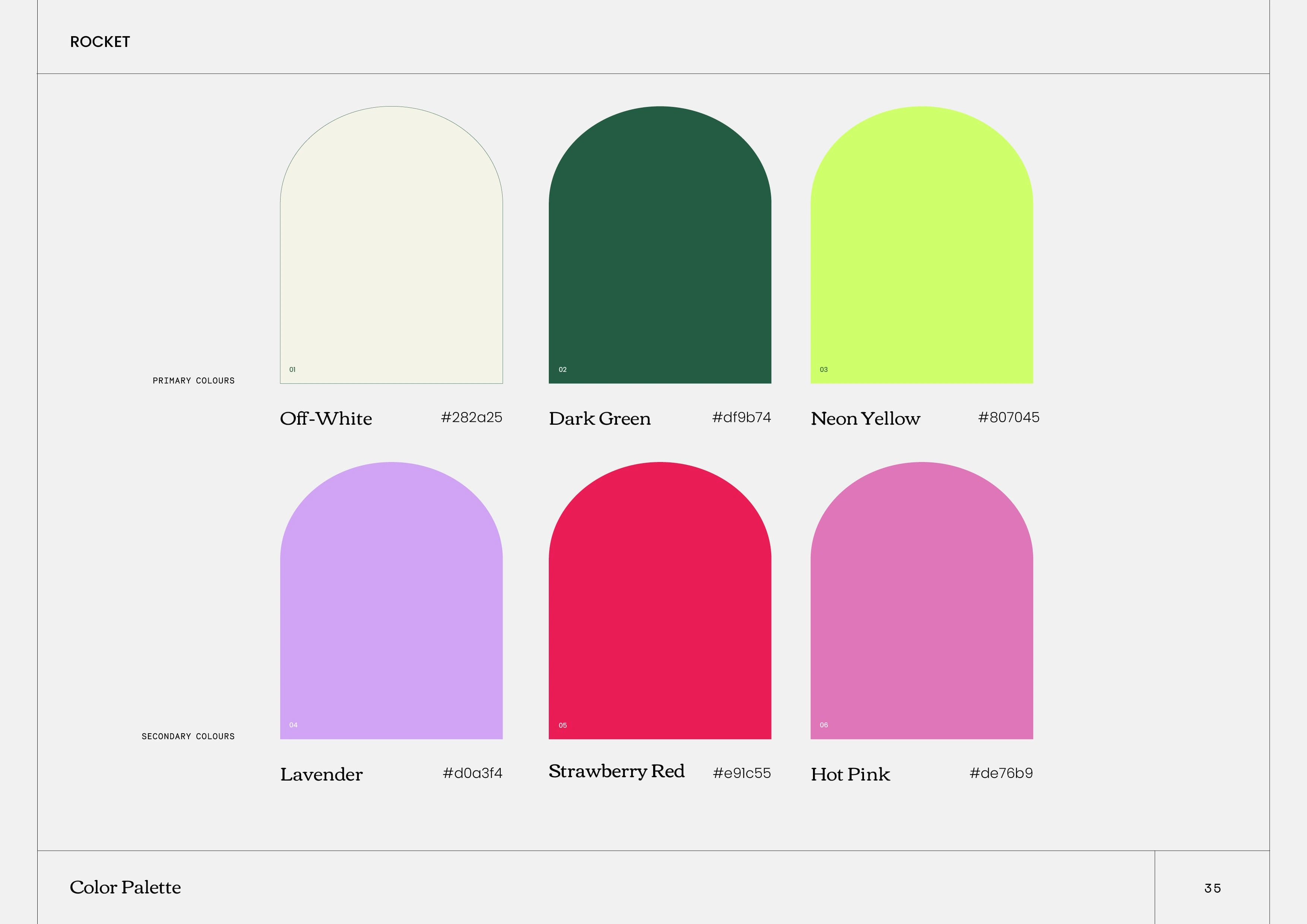Click hex code #de76b9

point(1001,773)
